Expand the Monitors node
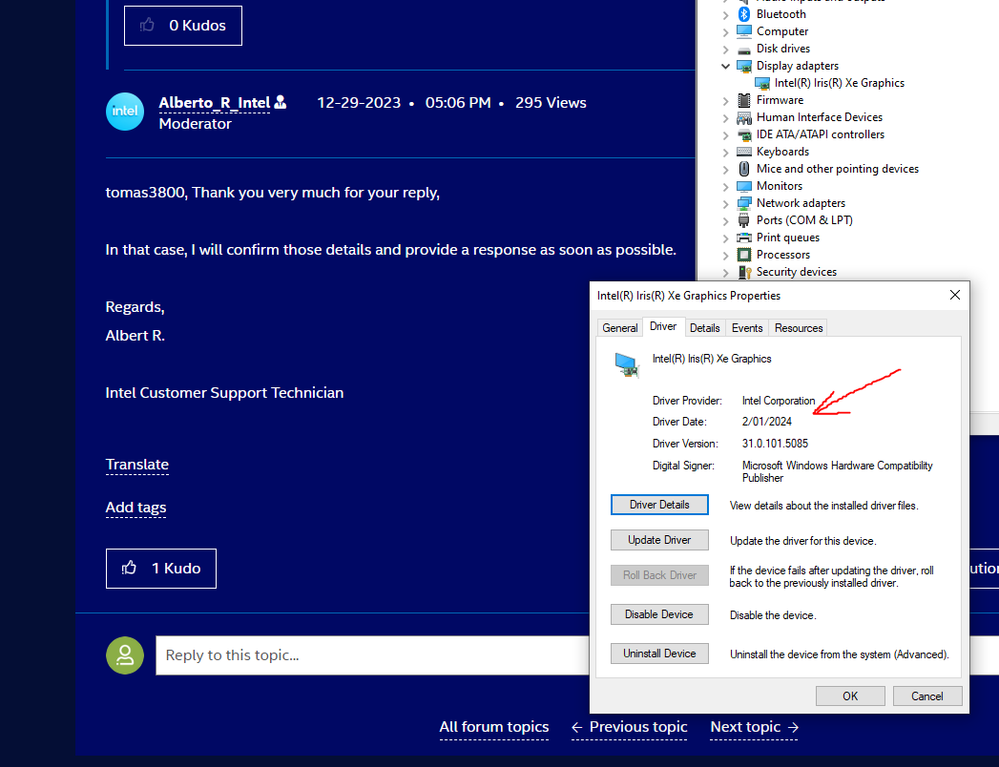This screenshot has width=999, height=767. 725,187
